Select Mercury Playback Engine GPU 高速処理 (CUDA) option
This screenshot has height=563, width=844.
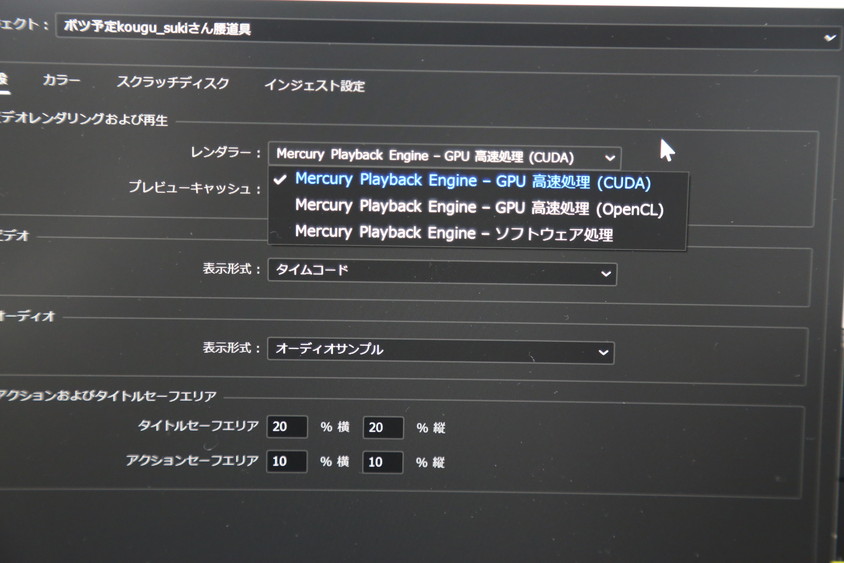[x=473, y=181]
